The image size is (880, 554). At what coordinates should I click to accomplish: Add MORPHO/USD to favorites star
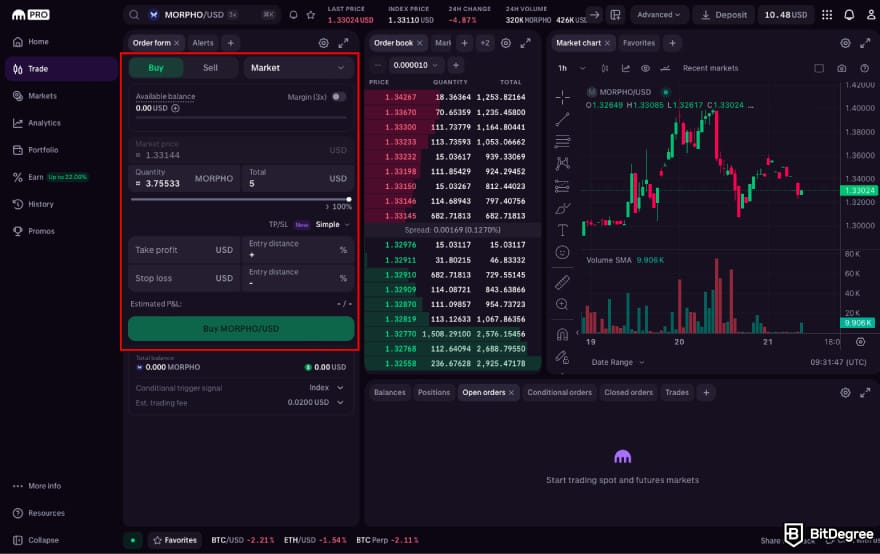coord(310,15)
